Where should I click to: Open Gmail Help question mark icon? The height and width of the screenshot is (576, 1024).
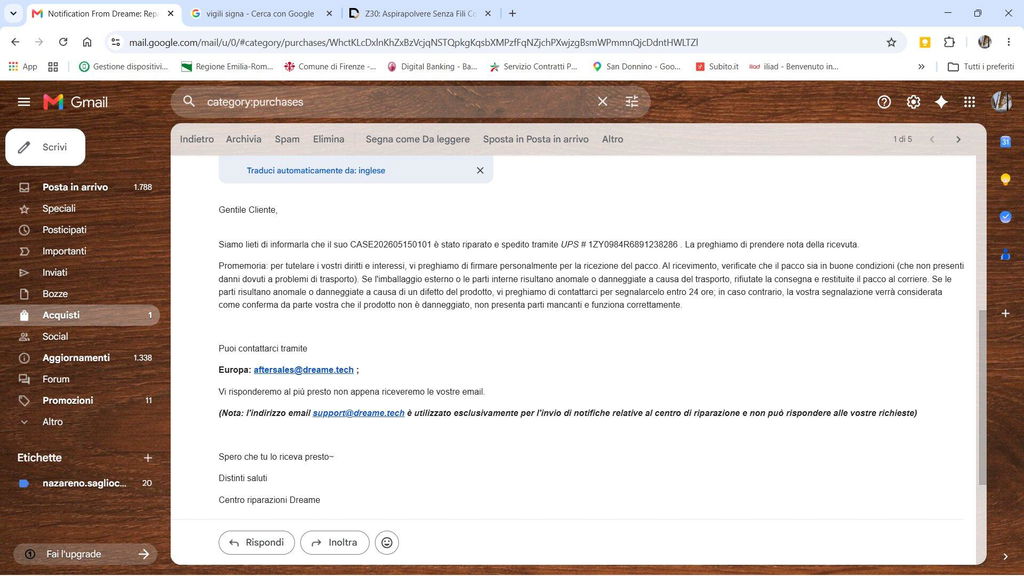tap(884, 102)
